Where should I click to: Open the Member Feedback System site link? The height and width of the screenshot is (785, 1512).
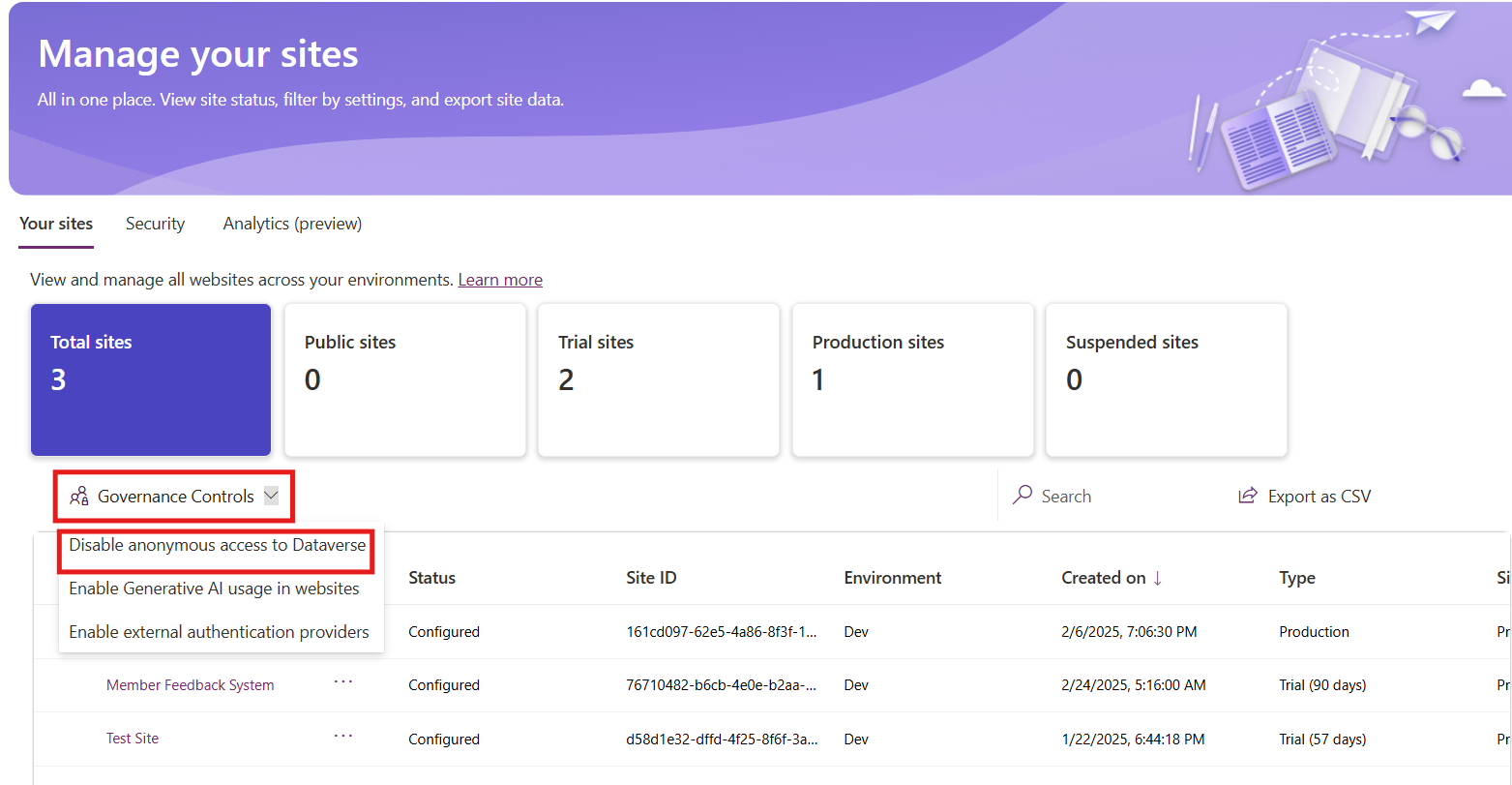[190, 685]
